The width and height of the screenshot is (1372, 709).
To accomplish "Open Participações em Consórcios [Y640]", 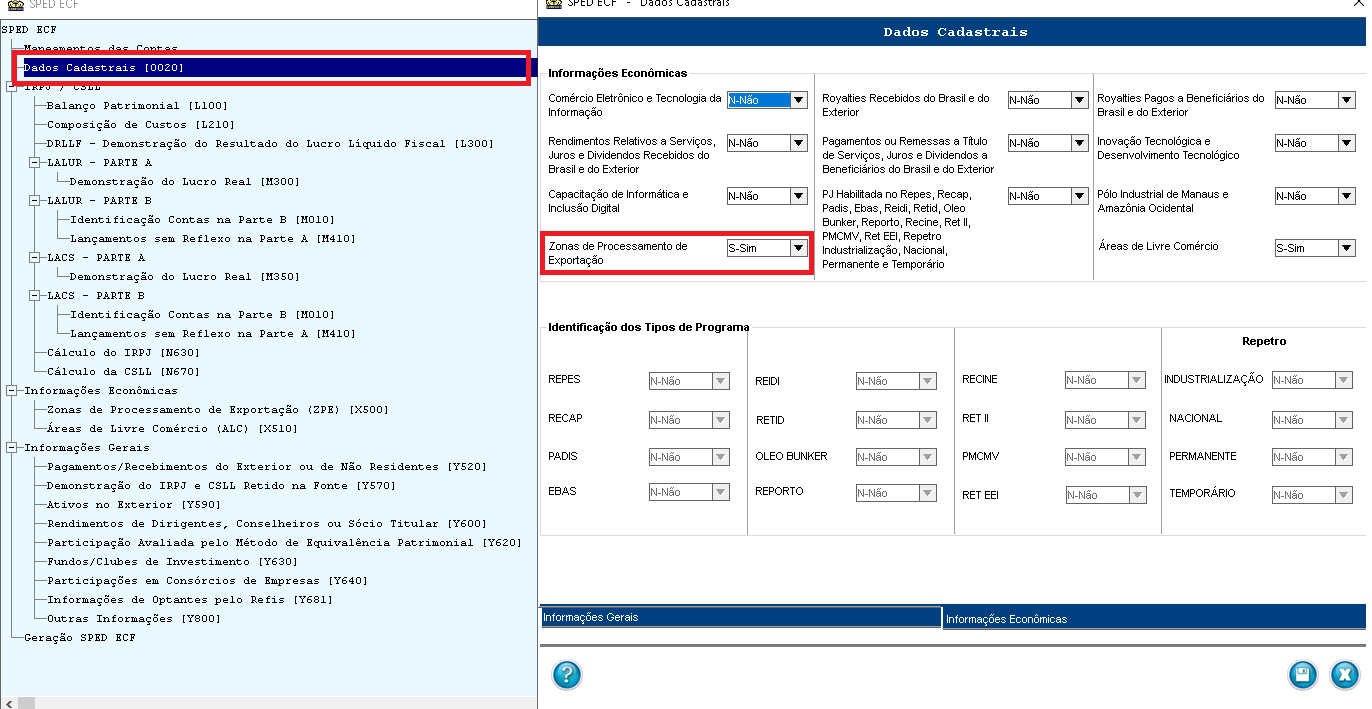I will (207, 581).
